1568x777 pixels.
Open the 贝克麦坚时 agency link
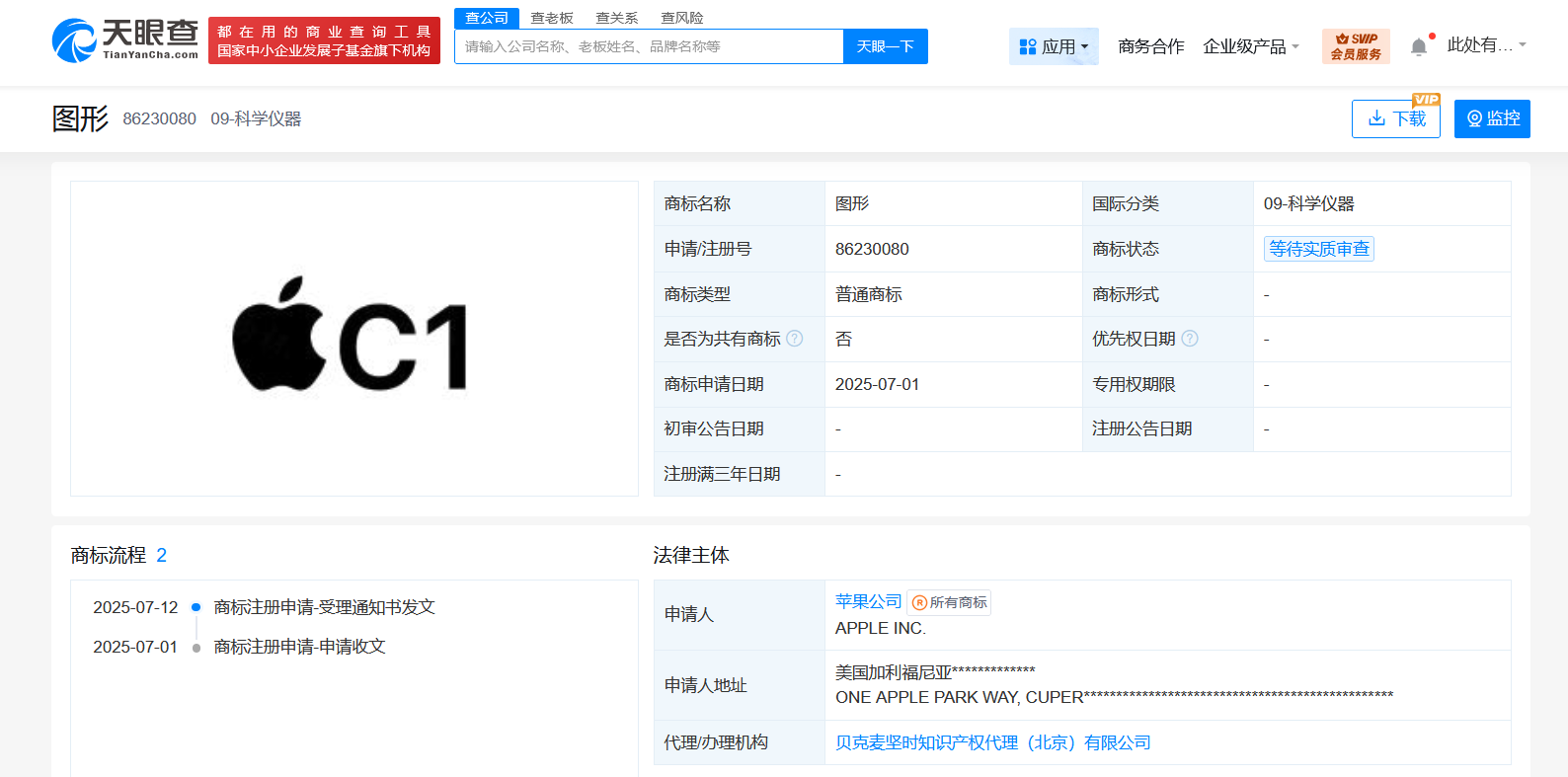pos(992,742)
